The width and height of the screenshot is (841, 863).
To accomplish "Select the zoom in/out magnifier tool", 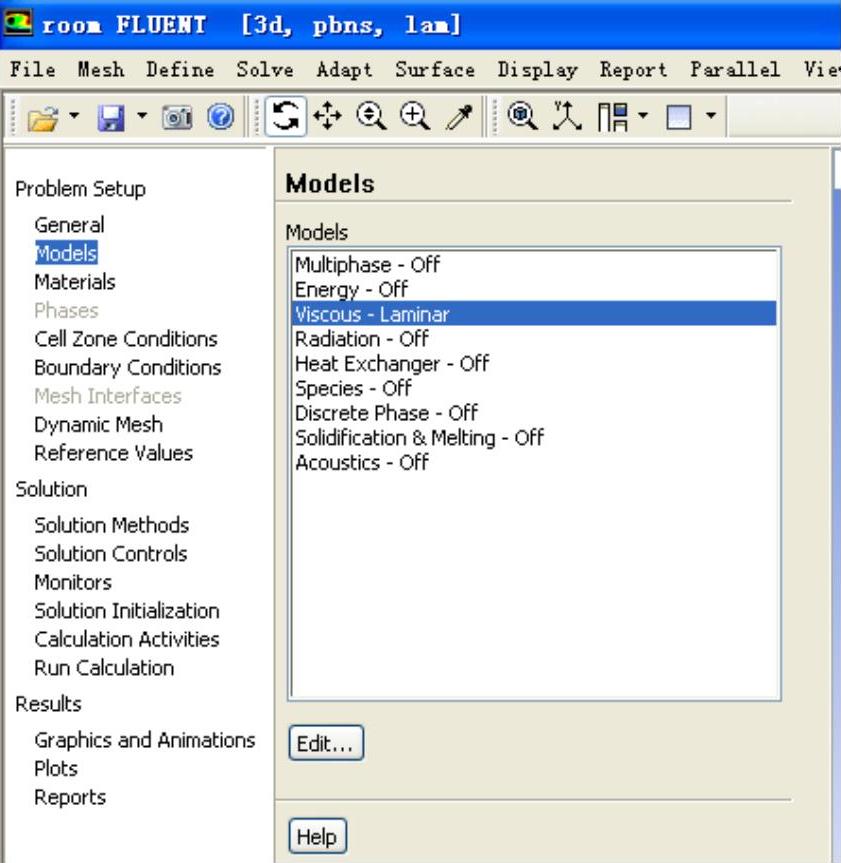I will pyautogui.click(x=371, y=116).
